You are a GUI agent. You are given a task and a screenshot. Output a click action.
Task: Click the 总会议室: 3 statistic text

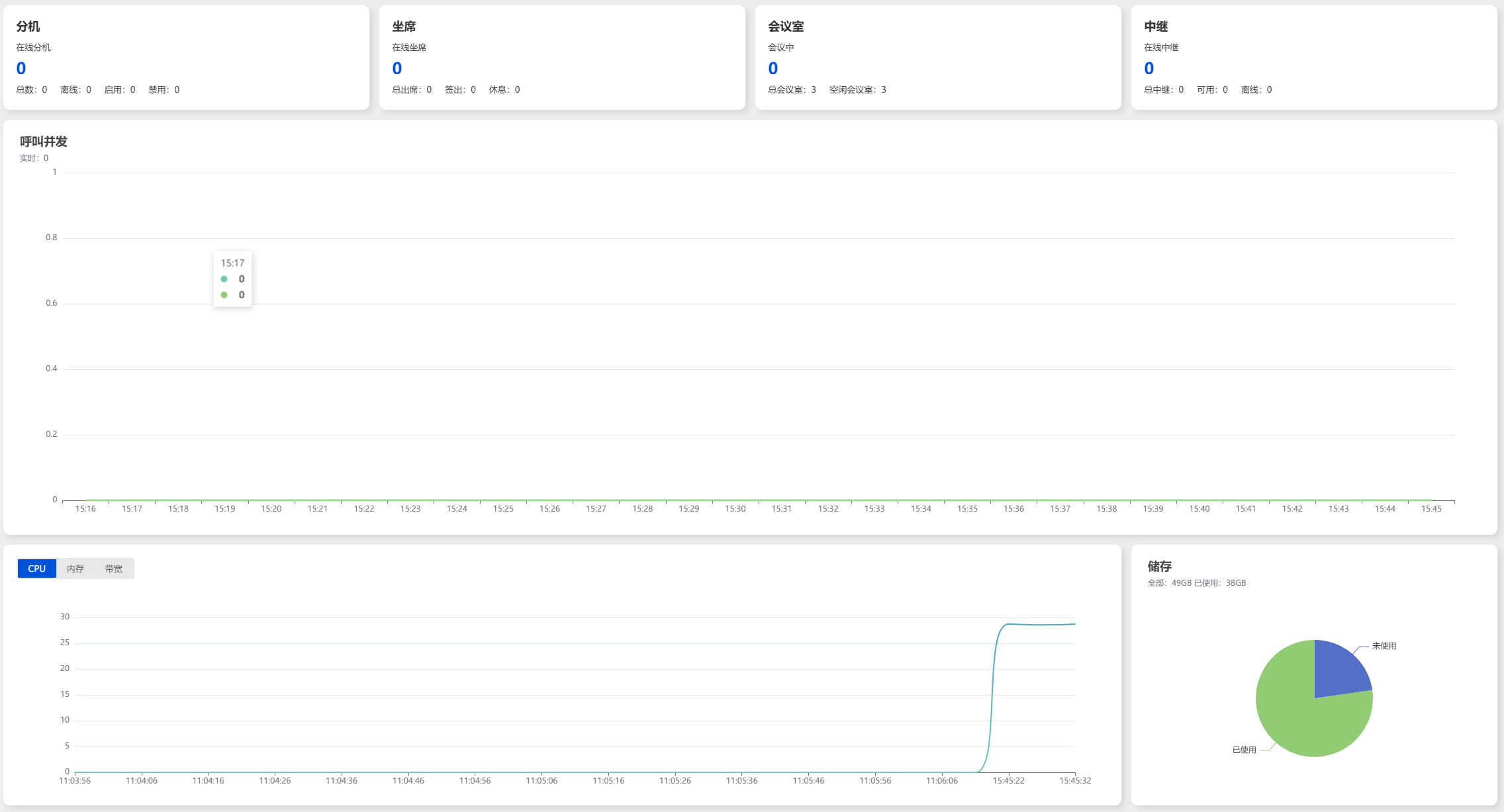point(792,90)
